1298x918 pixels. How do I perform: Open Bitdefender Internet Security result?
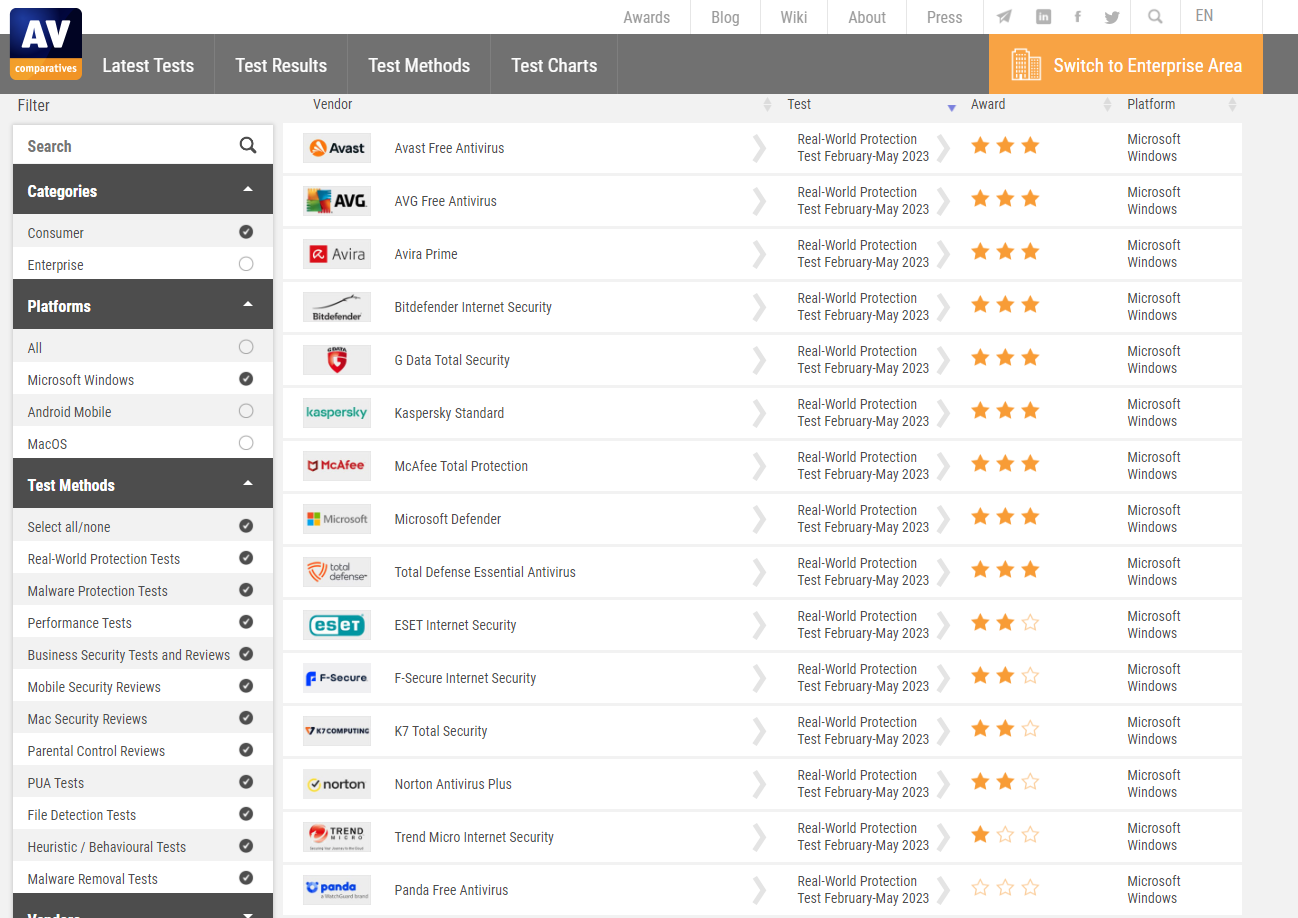(473, 307)
